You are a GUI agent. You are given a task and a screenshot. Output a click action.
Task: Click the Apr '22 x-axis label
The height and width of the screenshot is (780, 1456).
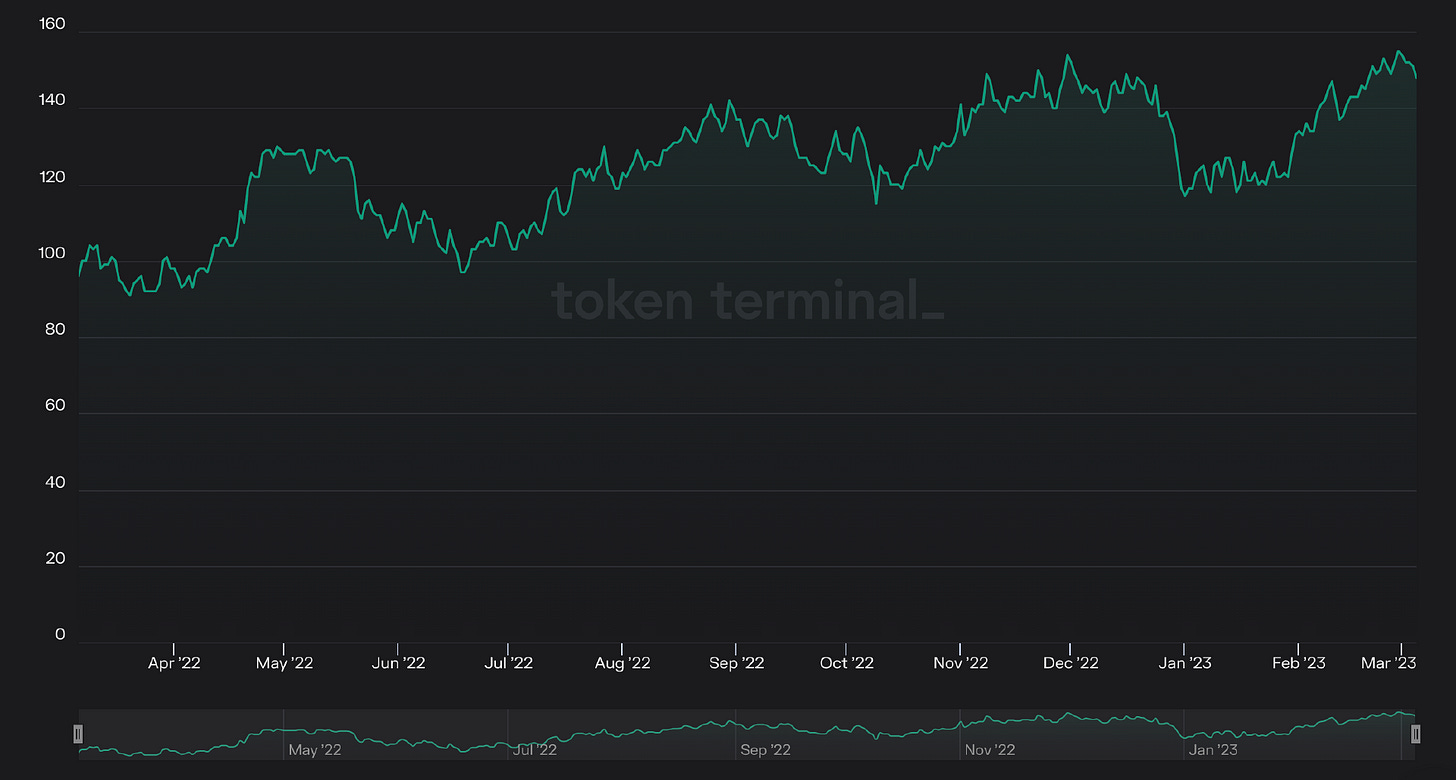[174, 663]
